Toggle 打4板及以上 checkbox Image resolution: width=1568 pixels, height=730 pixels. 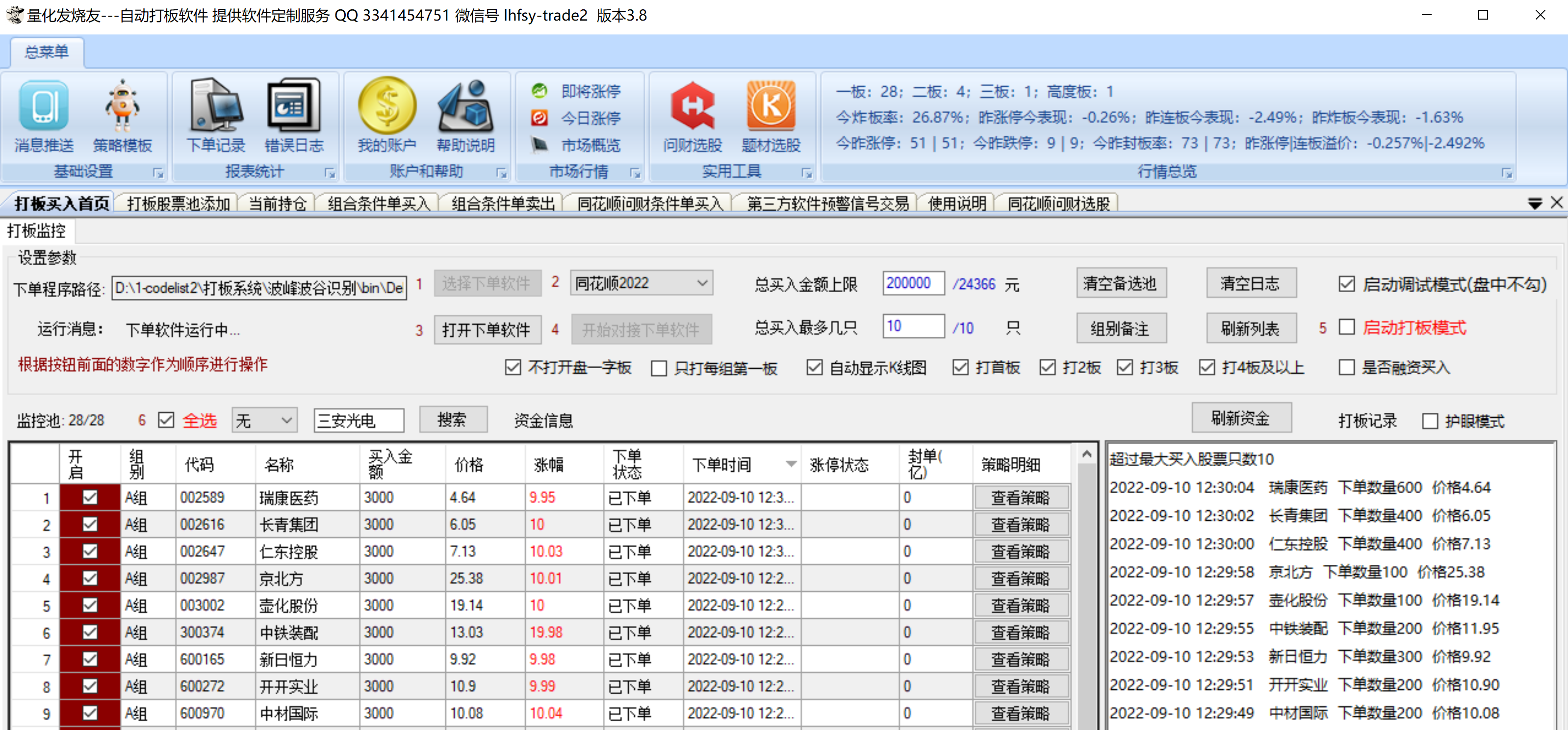click(1207, 367)
